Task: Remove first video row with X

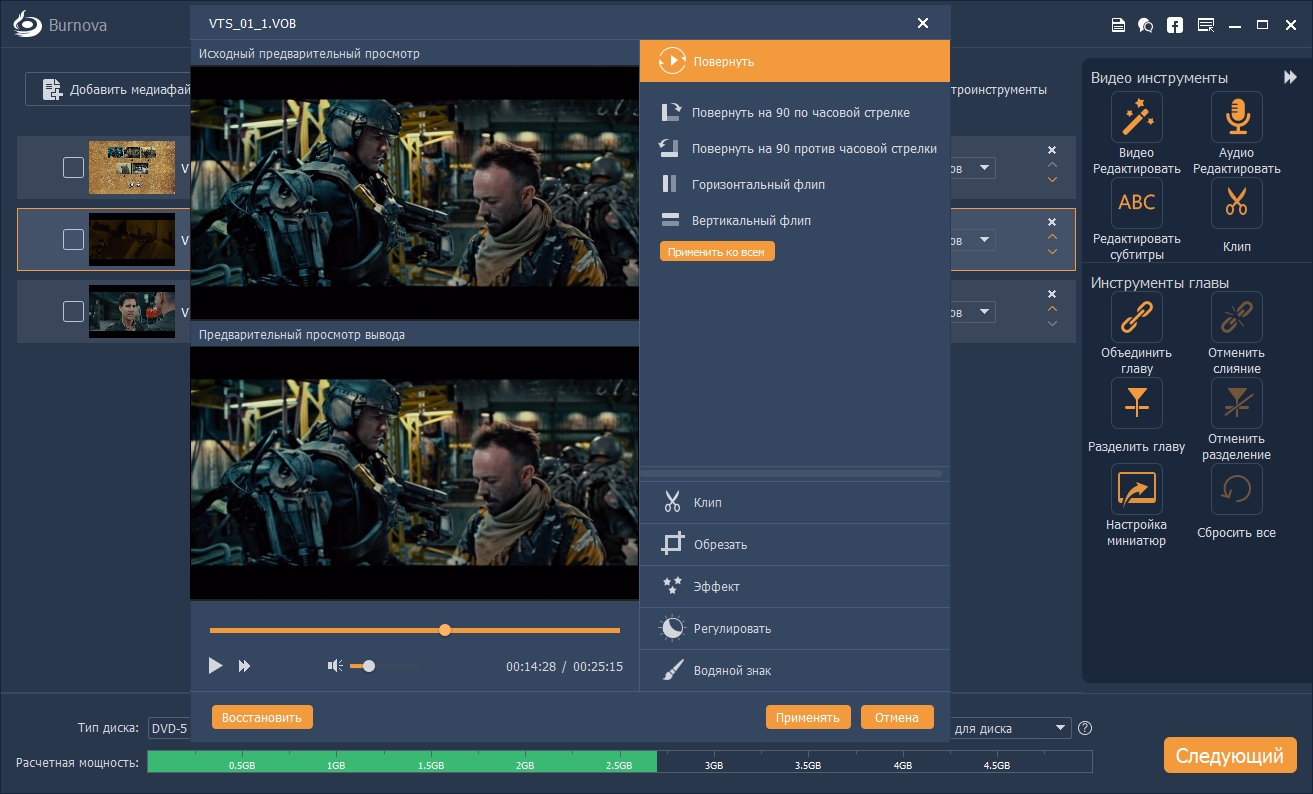Action: [1052, 150]
